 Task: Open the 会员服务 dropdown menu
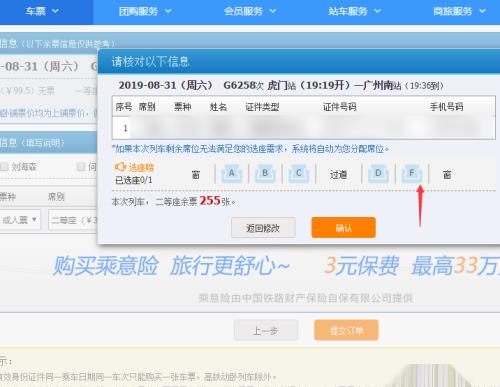point(250,11)
